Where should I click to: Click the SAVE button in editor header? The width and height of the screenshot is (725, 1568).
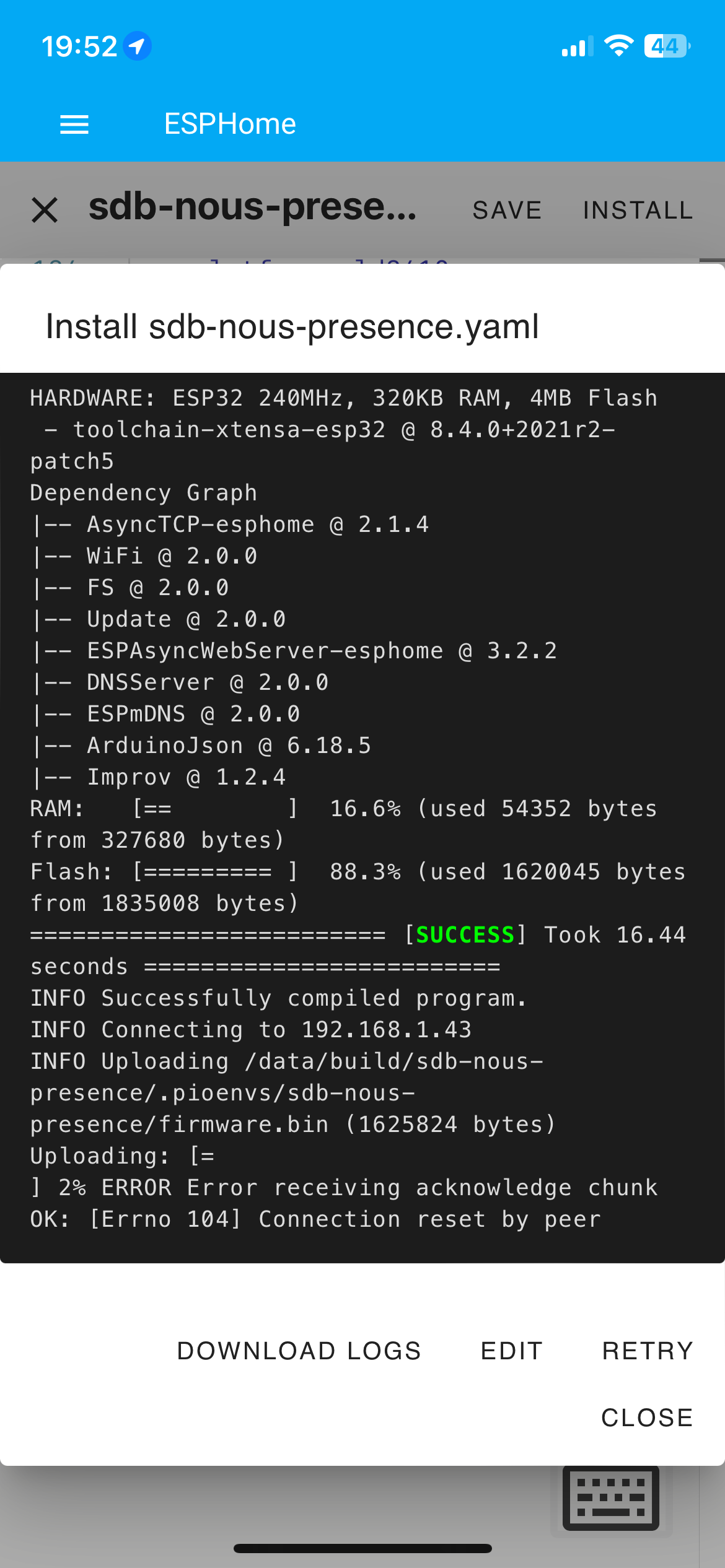pos(507,211)
